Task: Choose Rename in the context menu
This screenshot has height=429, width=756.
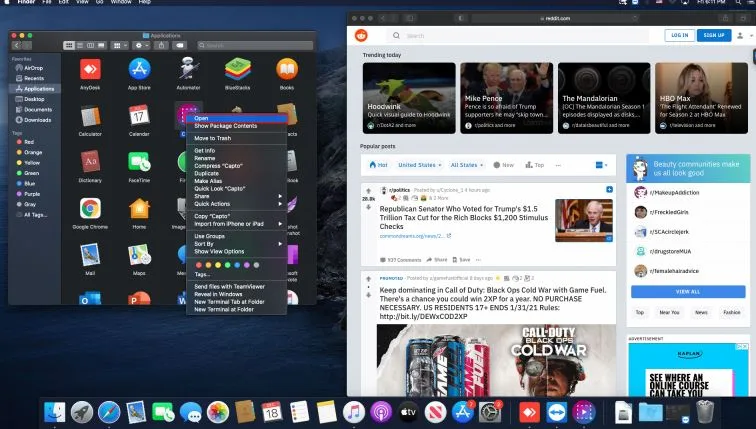Action: point(237,158)
